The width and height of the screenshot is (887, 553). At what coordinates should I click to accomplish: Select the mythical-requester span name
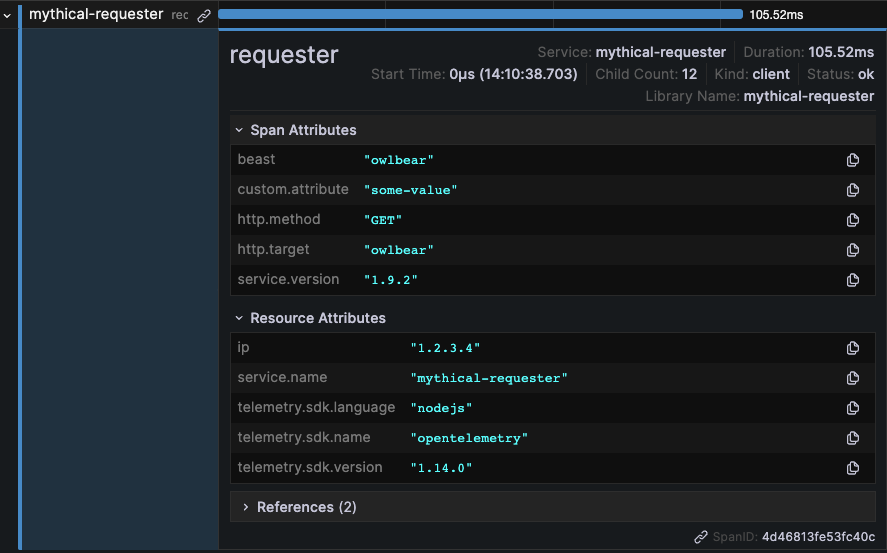(x=96, y=15)
